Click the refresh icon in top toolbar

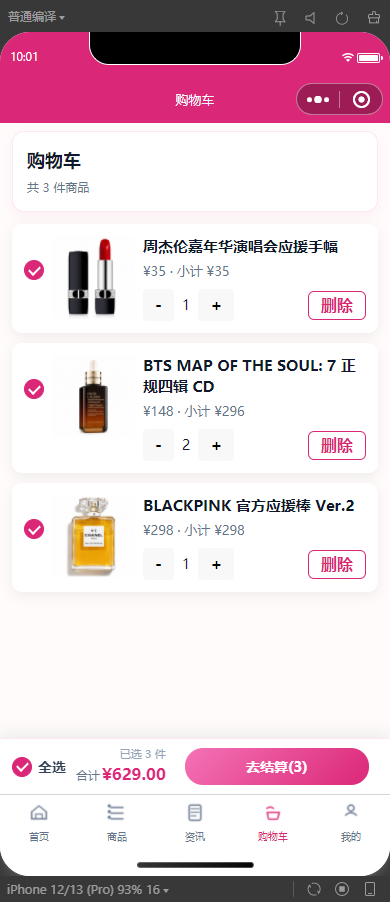[x=342, y=18]
